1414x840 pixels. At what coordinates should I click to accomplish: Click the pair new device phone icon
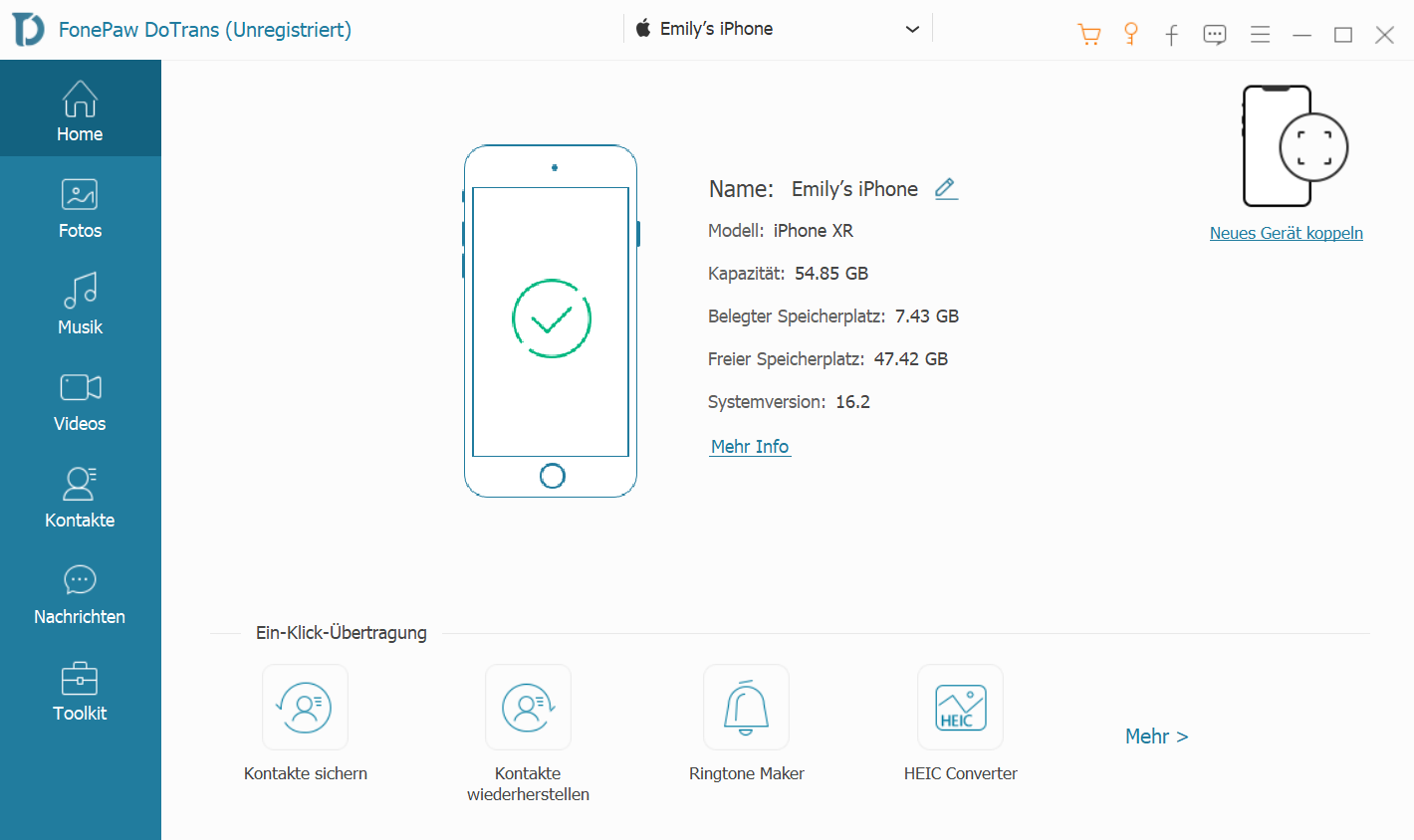[1295, 146]
